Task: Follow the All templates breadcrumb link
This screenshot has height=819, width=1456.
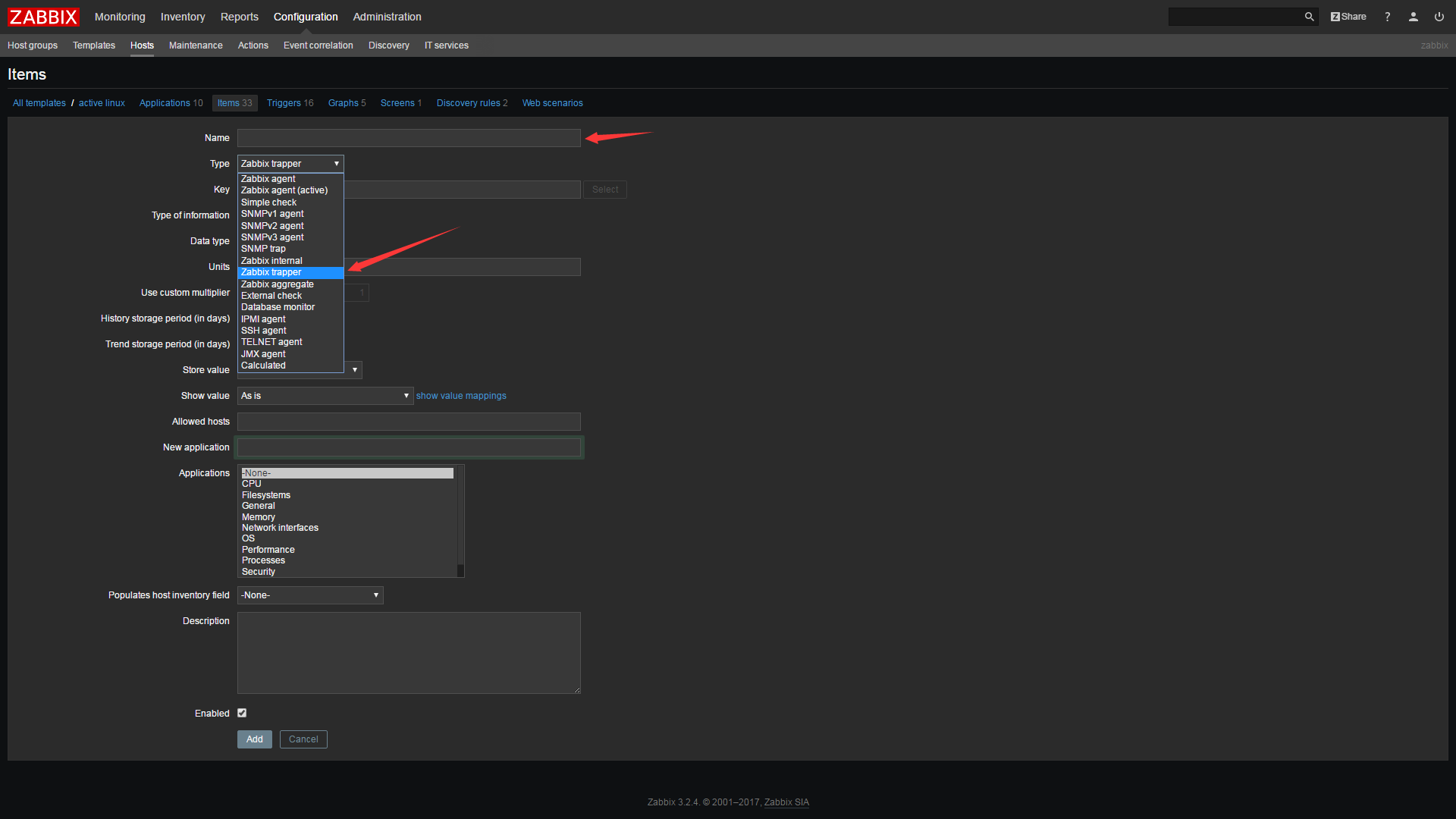Action: [x=39, y=103]
